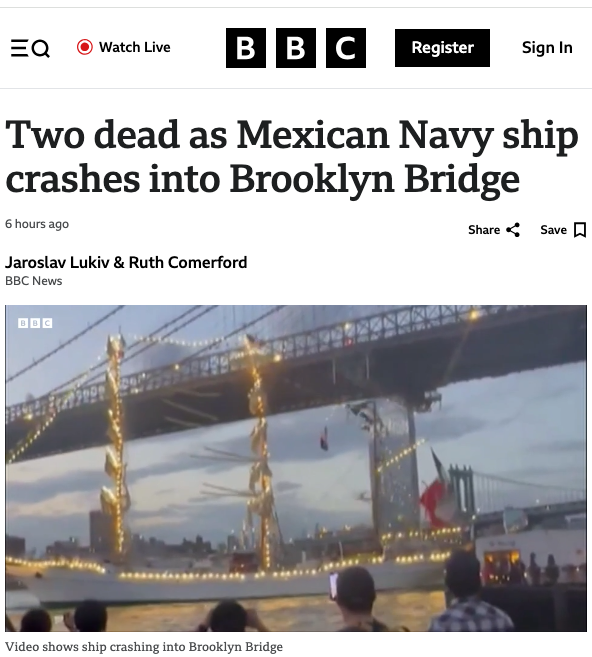Click the article headline text
The image size is (592, 657).
pos(292,156)
